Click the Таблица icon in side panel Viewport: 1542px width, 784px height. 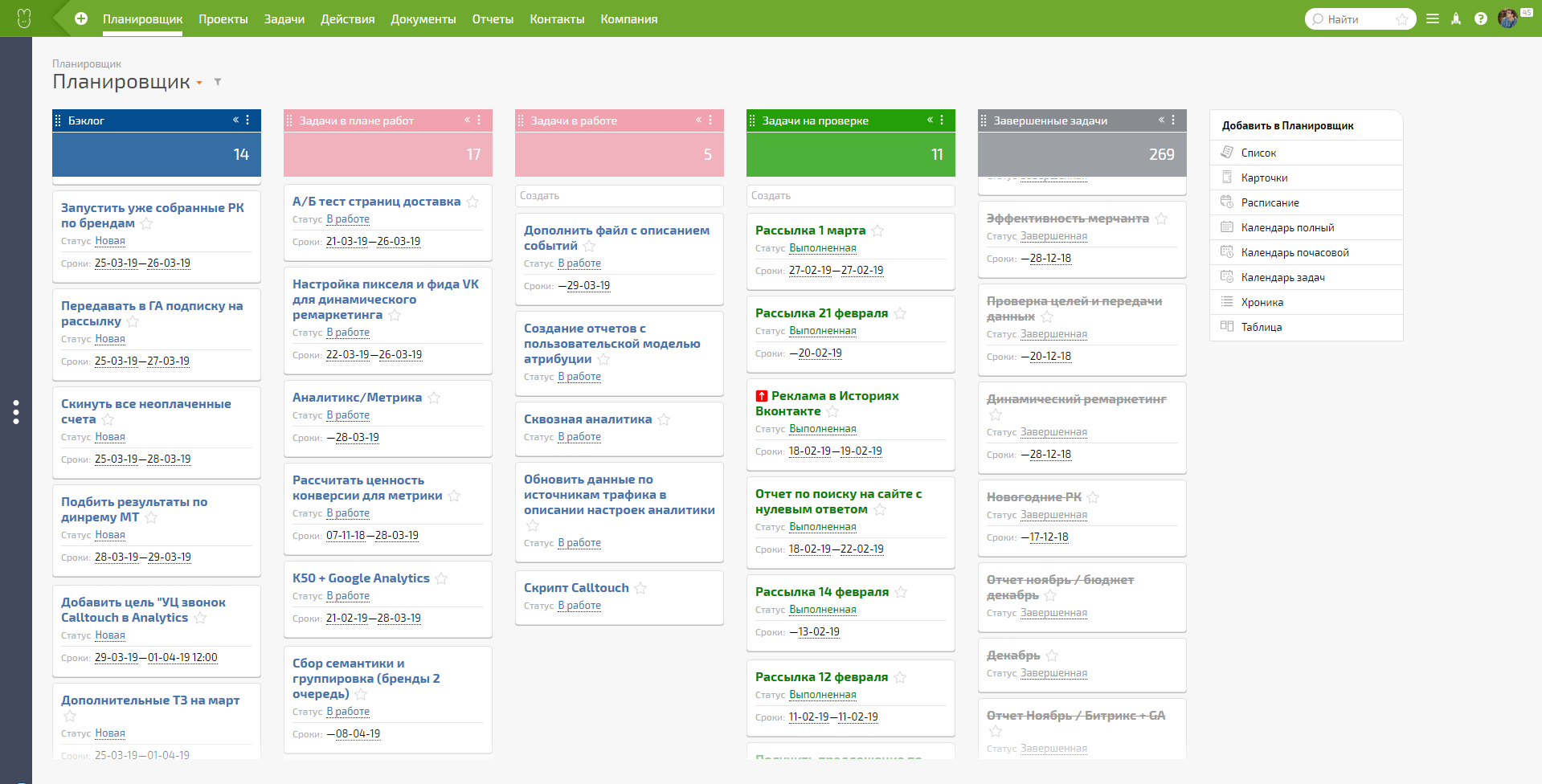(1227, 326)
